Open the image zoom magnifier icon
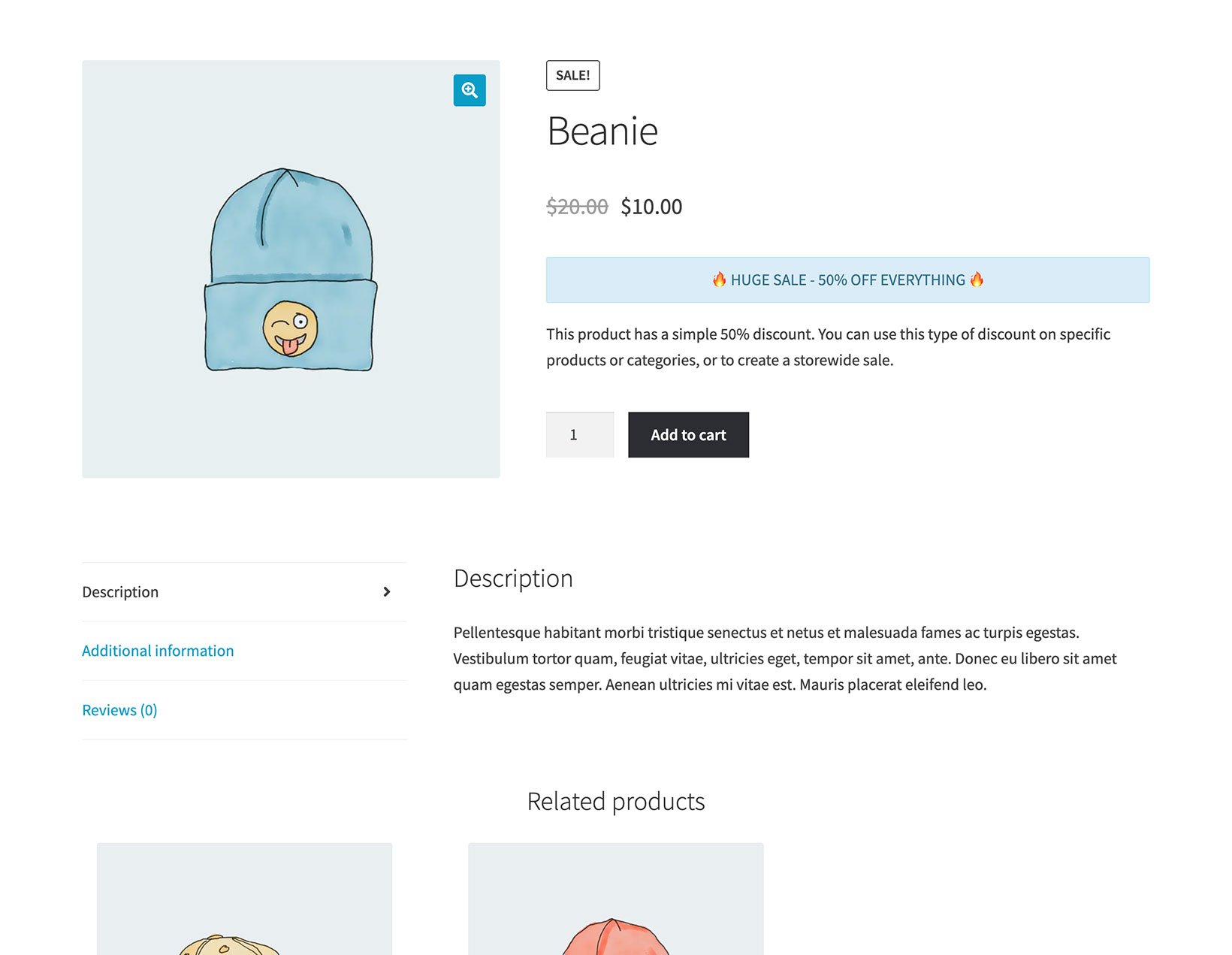 469,89
